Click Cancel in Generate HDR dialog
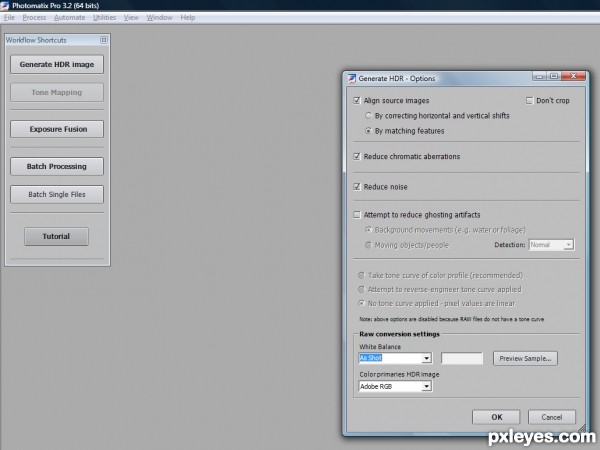The height and width of the screenshot is (450, 600). pyautogui.click(x=551, y=417)
